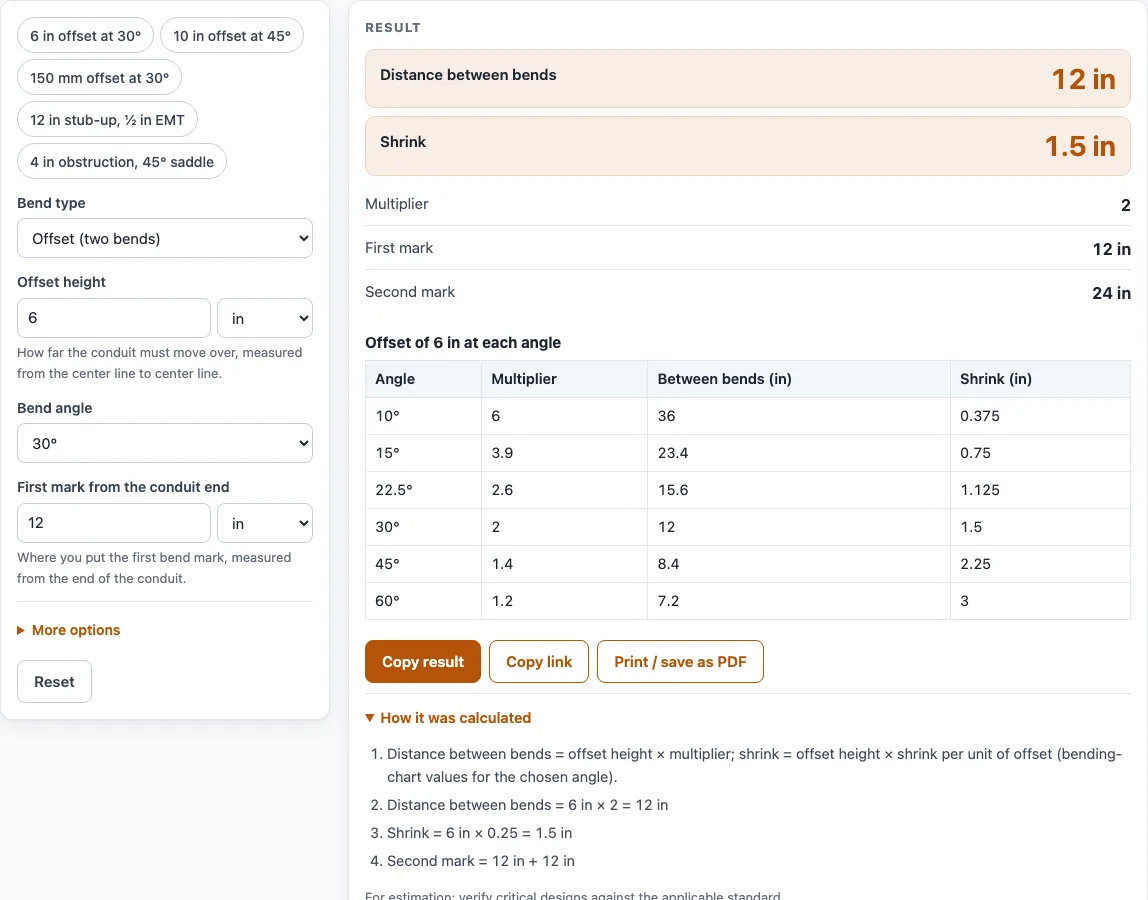This screenshot has width=1148, height=900.
Task: Click the 10° angle row cell
Action: pyautogui.click(x=423, y=416)
